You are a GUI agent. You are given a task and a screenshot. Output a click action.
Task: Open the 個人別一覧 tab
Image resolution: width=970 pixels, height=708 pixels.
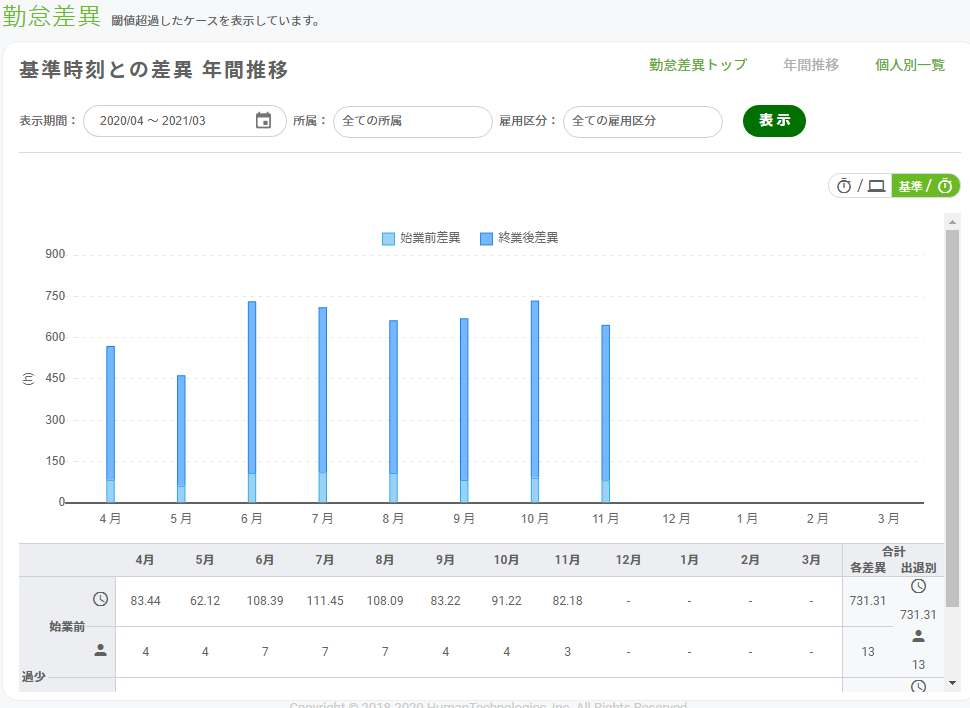click(910, 65)
